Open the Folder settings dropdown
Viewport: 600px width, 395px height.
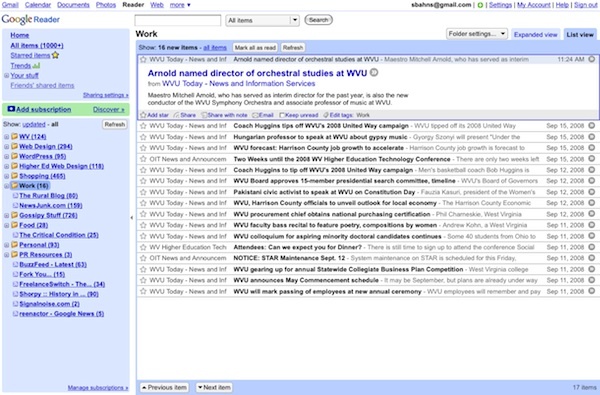tap(477, 34)
